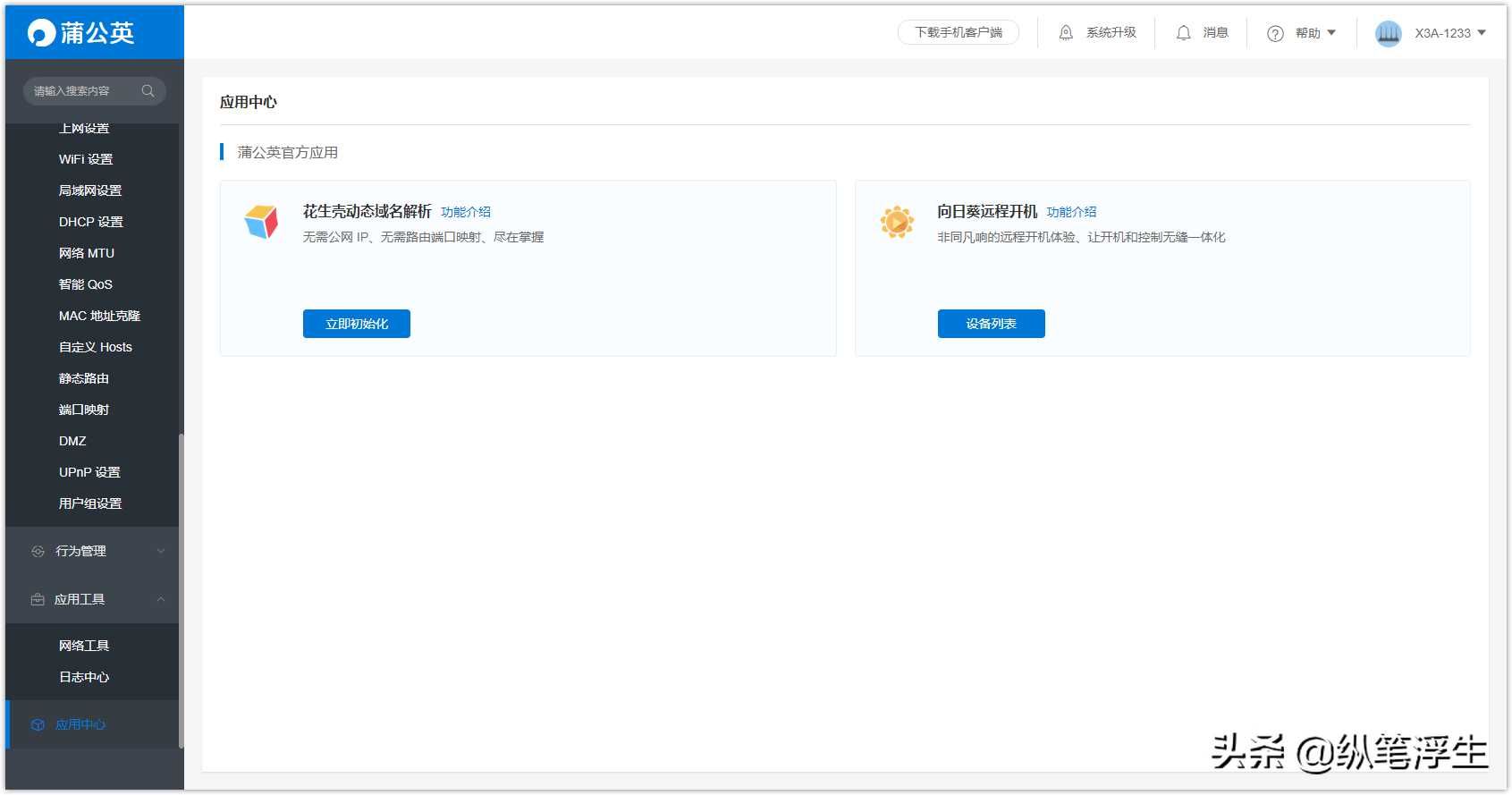The image size is (1512, 795).
Task: Click 花生壳动态域名解析 title
Action: pos(367,211)
